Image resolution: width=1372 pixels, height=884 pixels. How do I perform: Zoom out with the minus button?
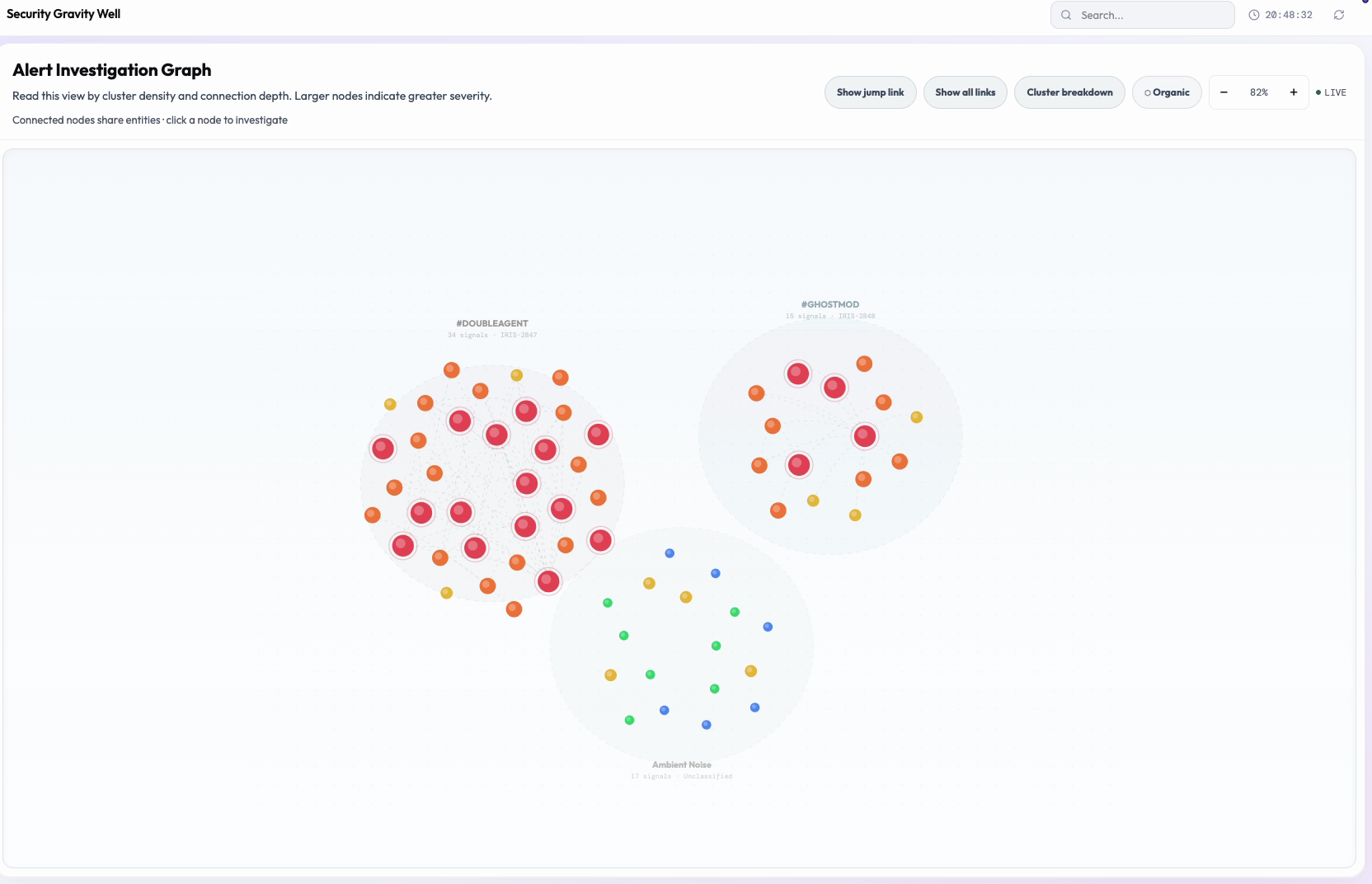[x=1224, y=92]
